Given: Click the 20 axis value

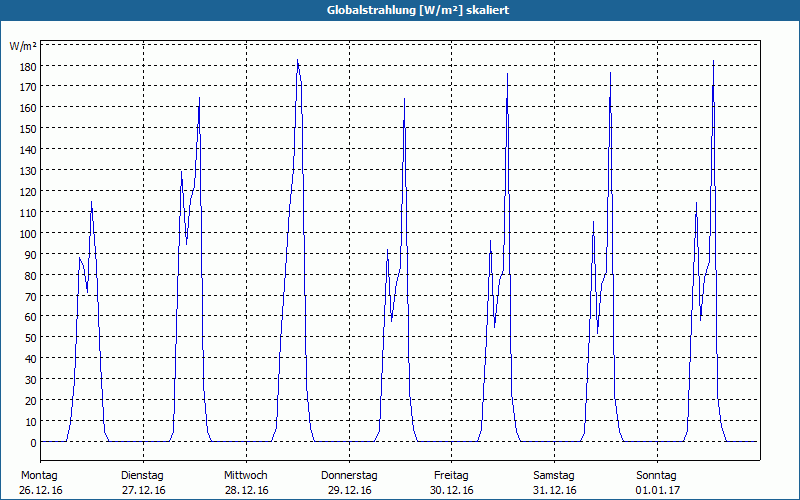Looking at the screenshot, I should click(30, 401).
